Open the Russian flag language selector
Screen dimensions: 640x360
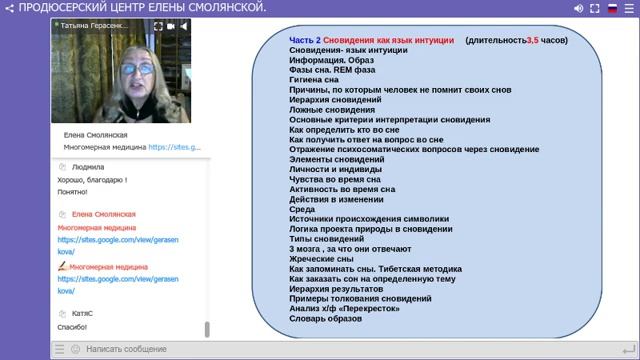coord(612,8)
